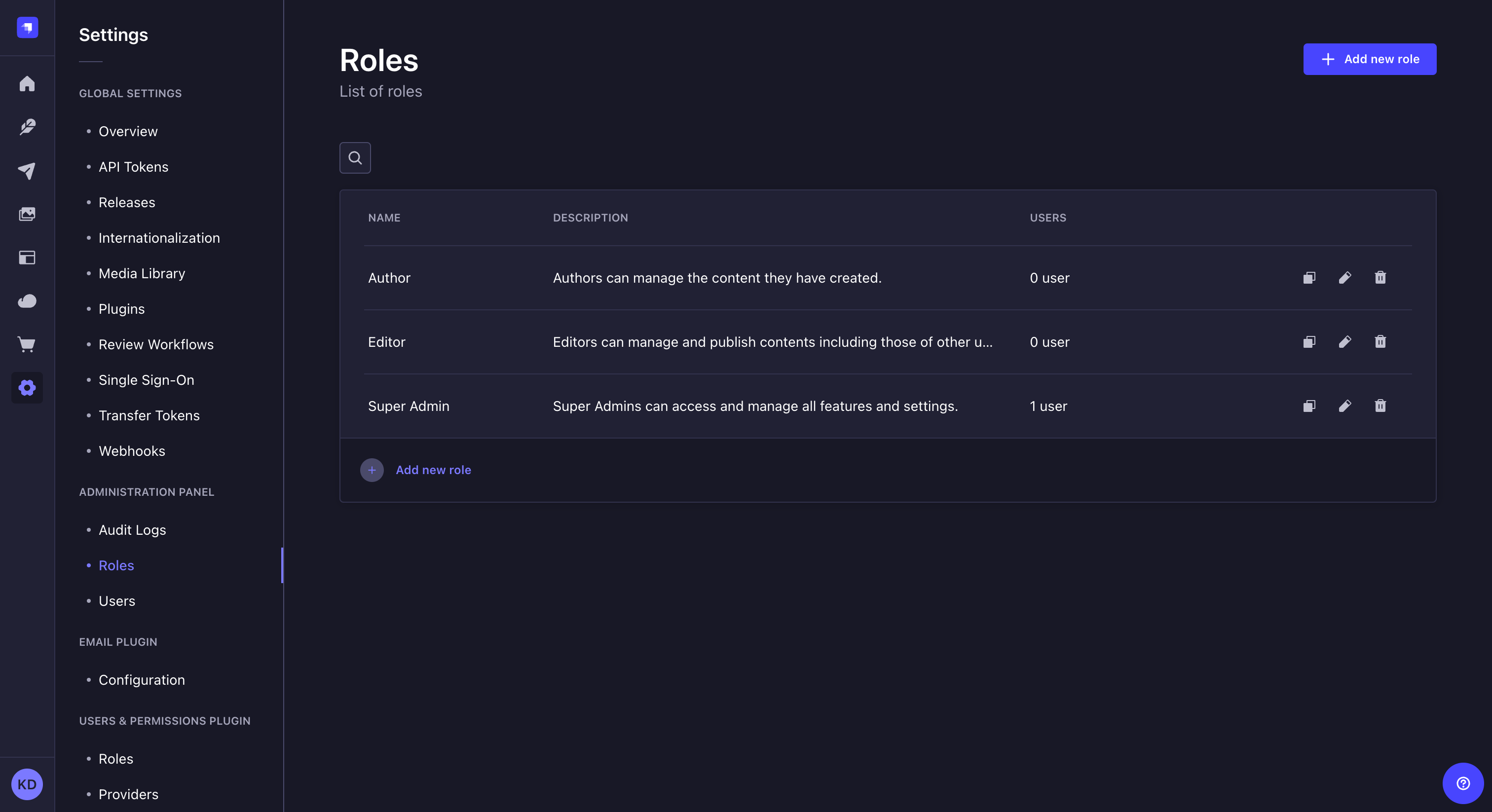Navigate home via the house icon
This screenshot has height=812, width=1492.
pyautogui.click(x=27, y=84)
